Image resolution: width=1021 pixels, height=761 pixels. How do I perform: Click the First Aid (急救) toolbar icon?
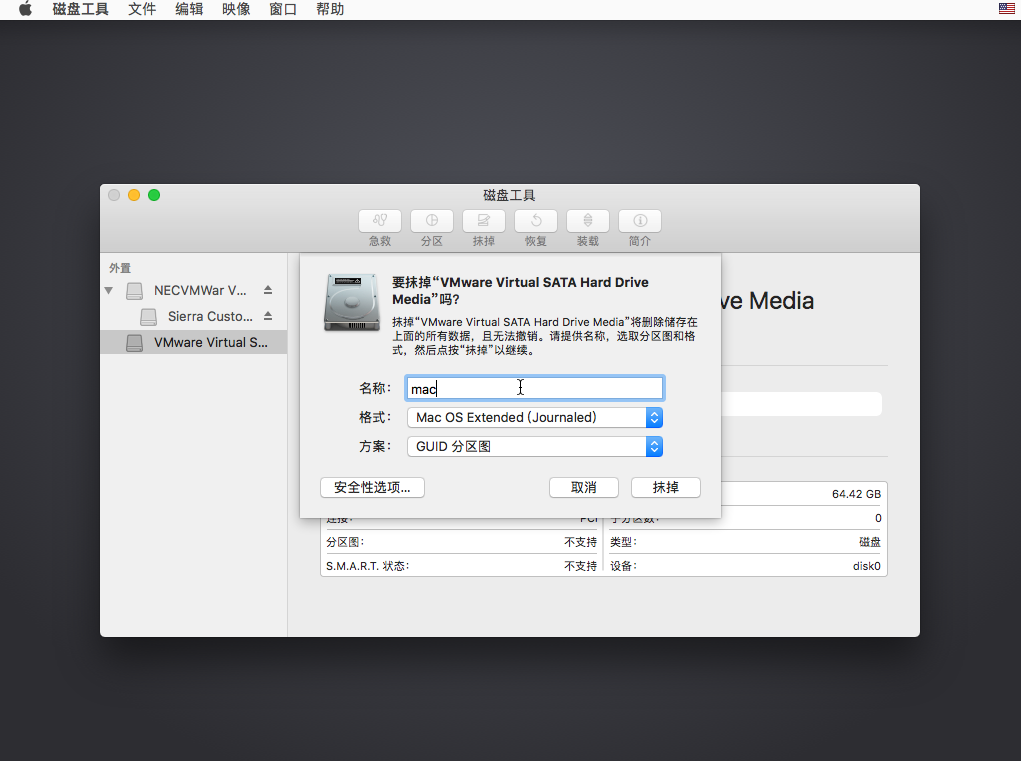click(380, 221)
